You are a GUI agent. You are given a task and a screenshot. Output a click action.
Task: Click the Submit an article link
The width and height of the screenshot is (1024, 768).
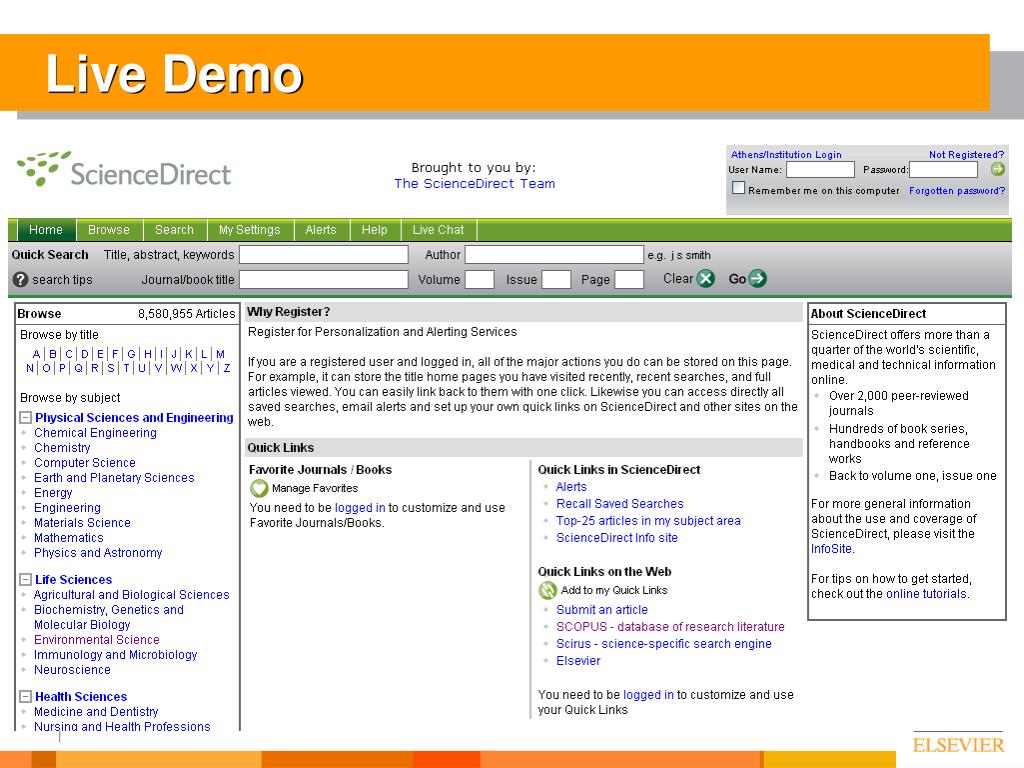tap(602, 610)
